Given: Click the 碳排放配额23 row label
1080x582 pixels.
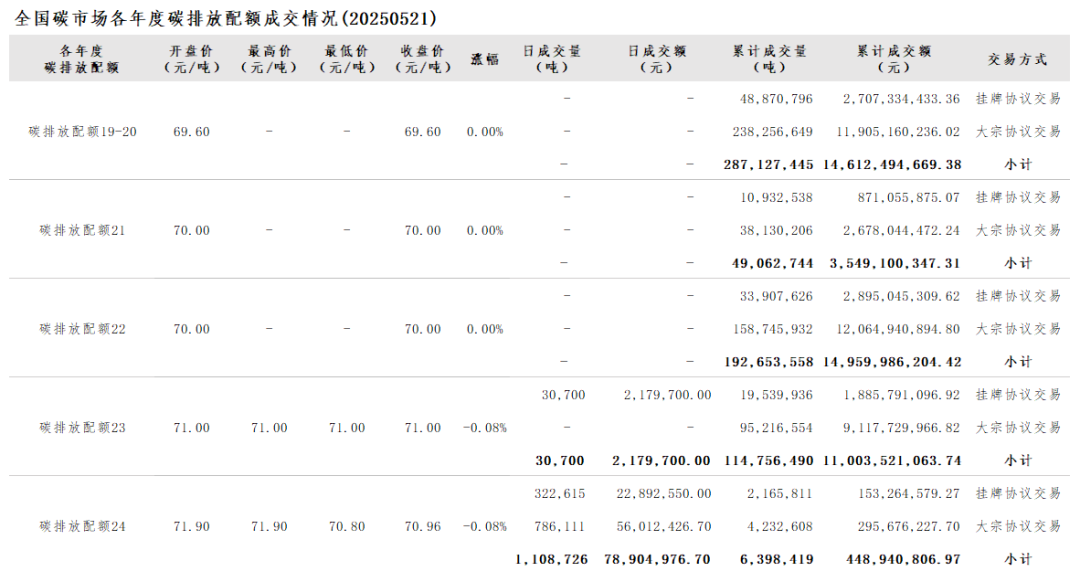Looking at the screenshot, I should pyautogui.click(x=83, y=428).
